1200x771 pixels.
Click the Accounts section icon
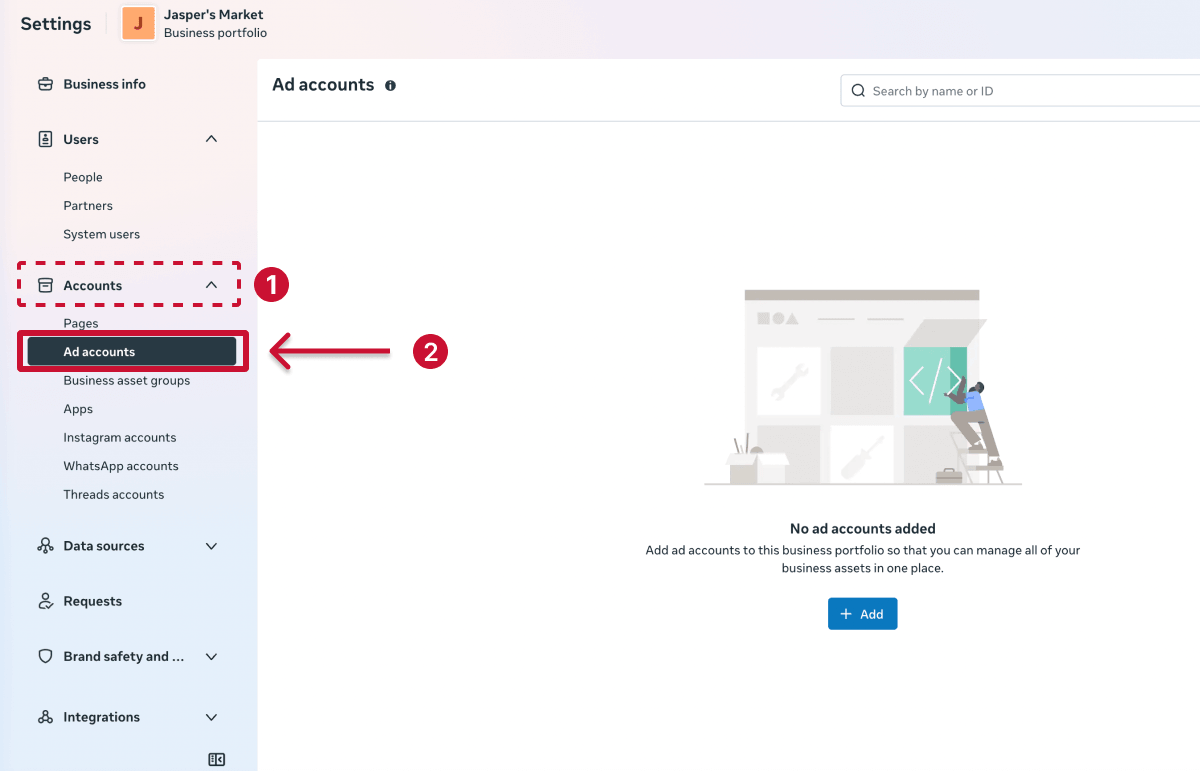[45, 284]
